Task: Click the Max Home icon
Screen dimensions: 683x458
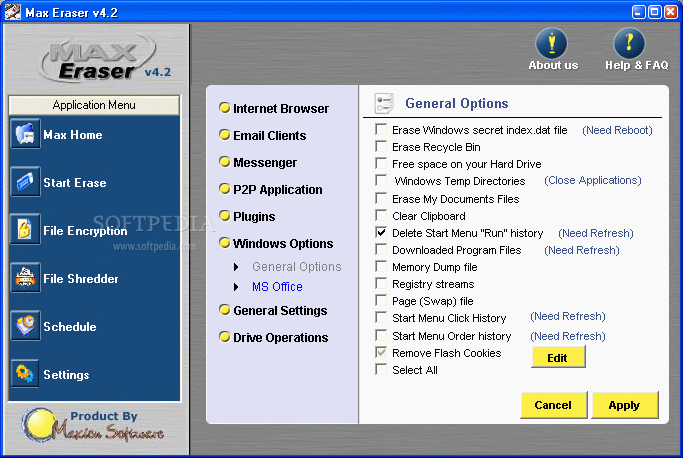Action: click(x=25, y=134)
